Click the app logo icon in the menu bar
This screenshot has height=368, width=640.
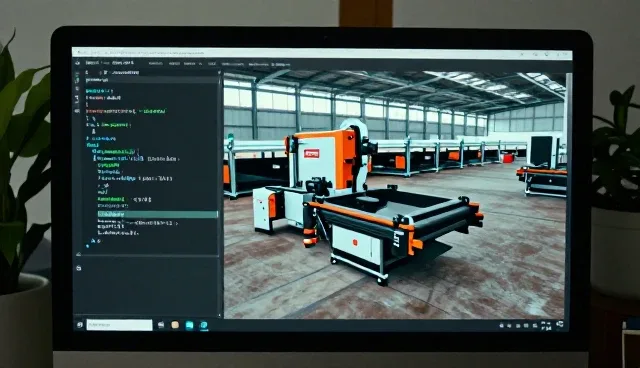(78, 63)
